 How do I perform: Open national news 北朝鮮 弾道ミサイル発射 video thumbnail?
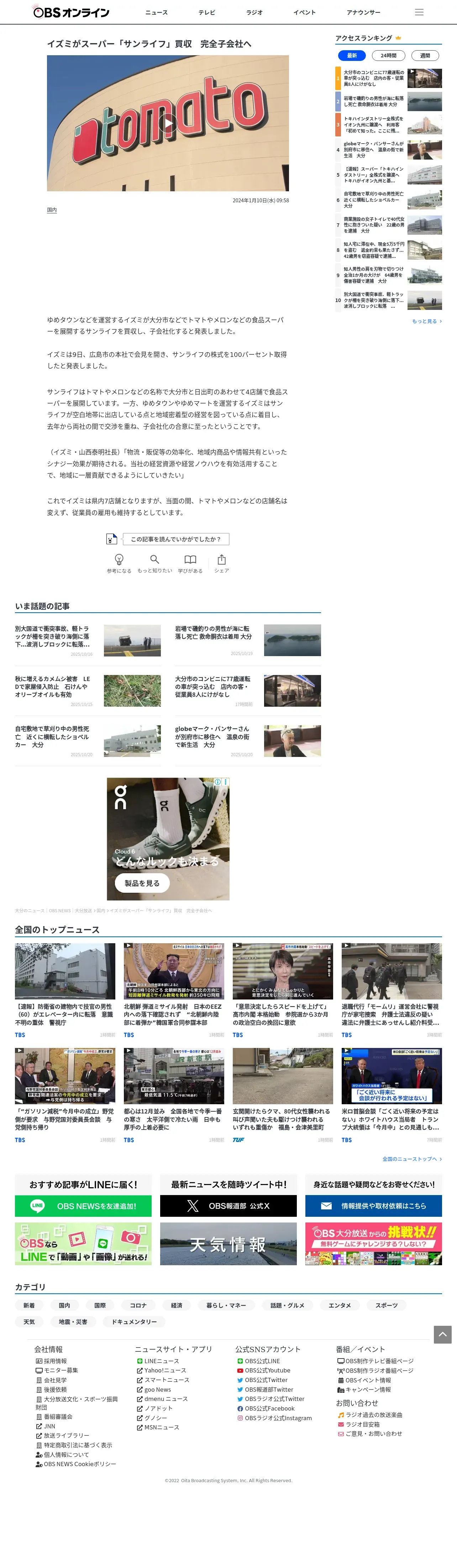(x=174, y=971)
